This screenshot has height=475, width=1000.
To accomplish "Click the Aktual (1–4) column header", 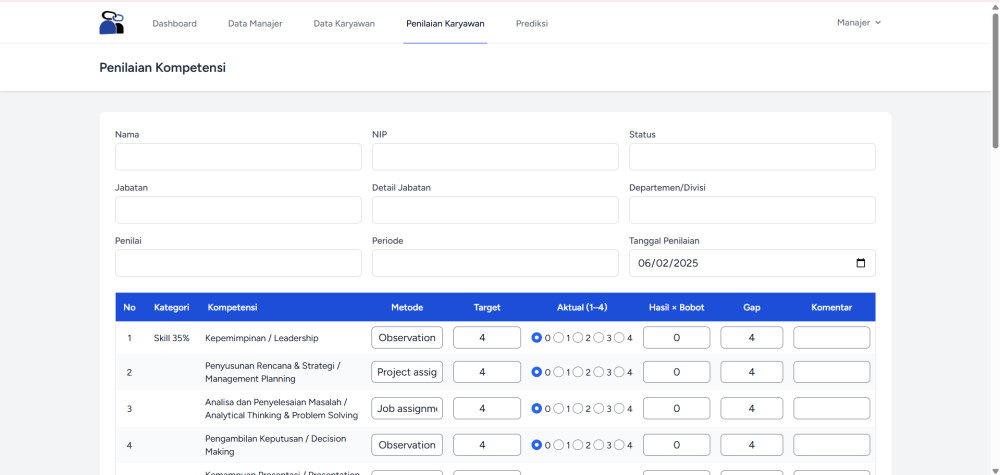I will (x=582, y=307).
